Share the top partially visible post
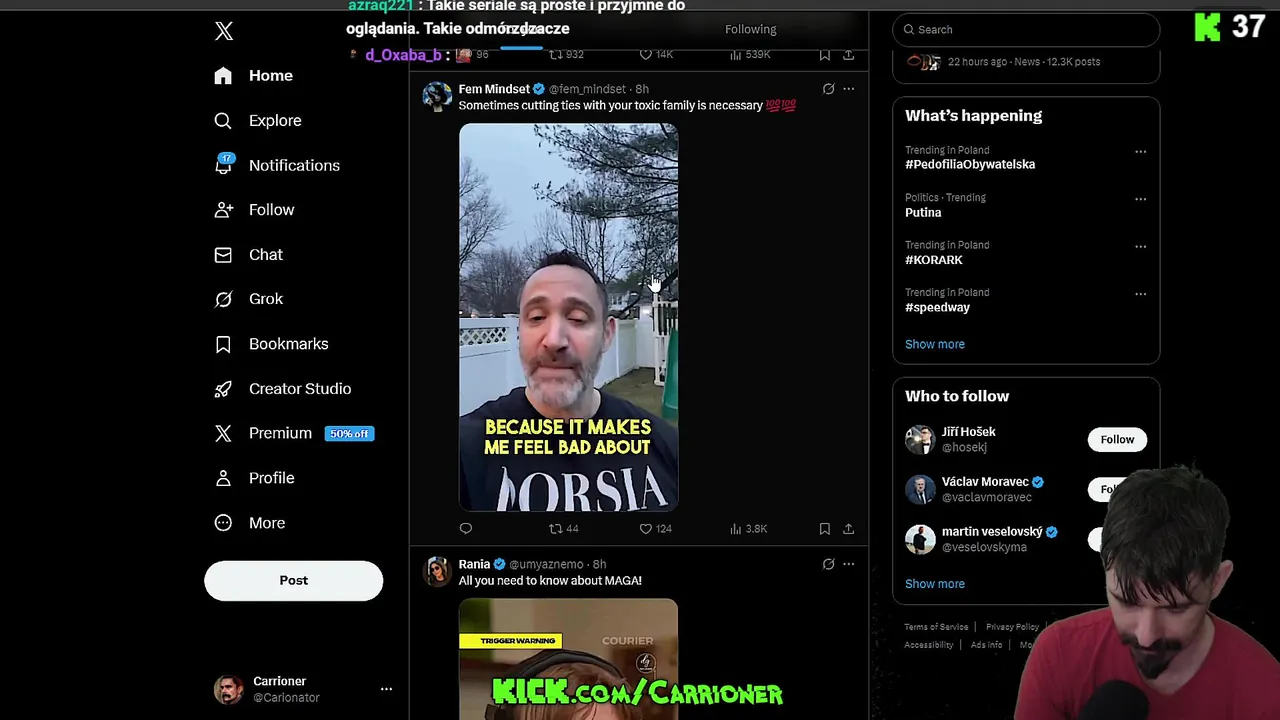 pos(848,55)
